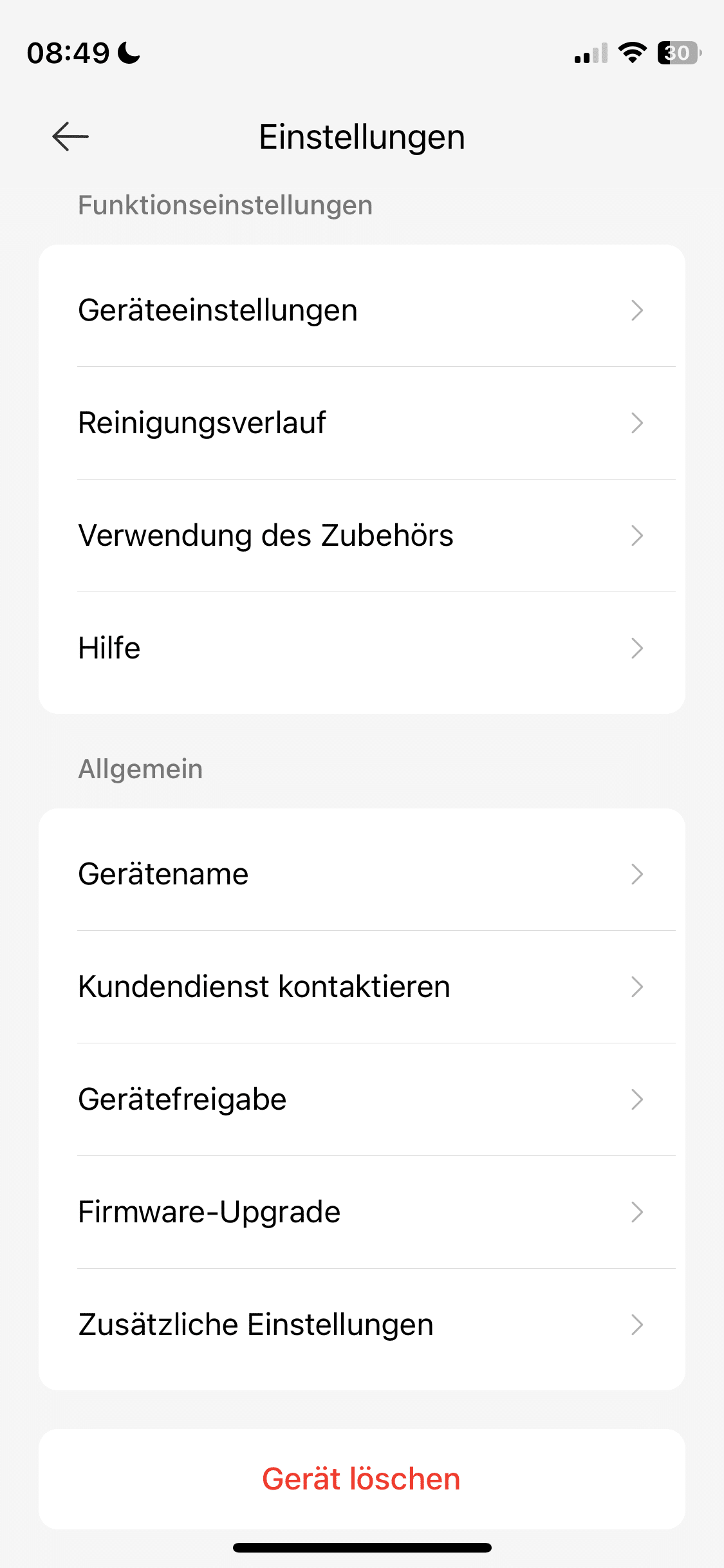Go to Zusätzliche Einstellungen
The image size is (724, 1568).
[256, 1325]
